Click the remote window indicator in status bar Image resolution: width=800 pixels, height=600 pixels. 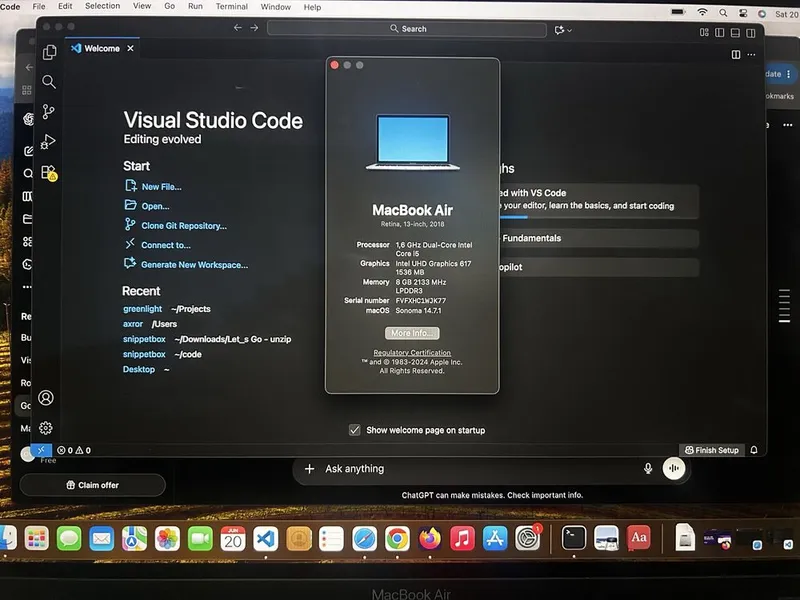(41, 449)
